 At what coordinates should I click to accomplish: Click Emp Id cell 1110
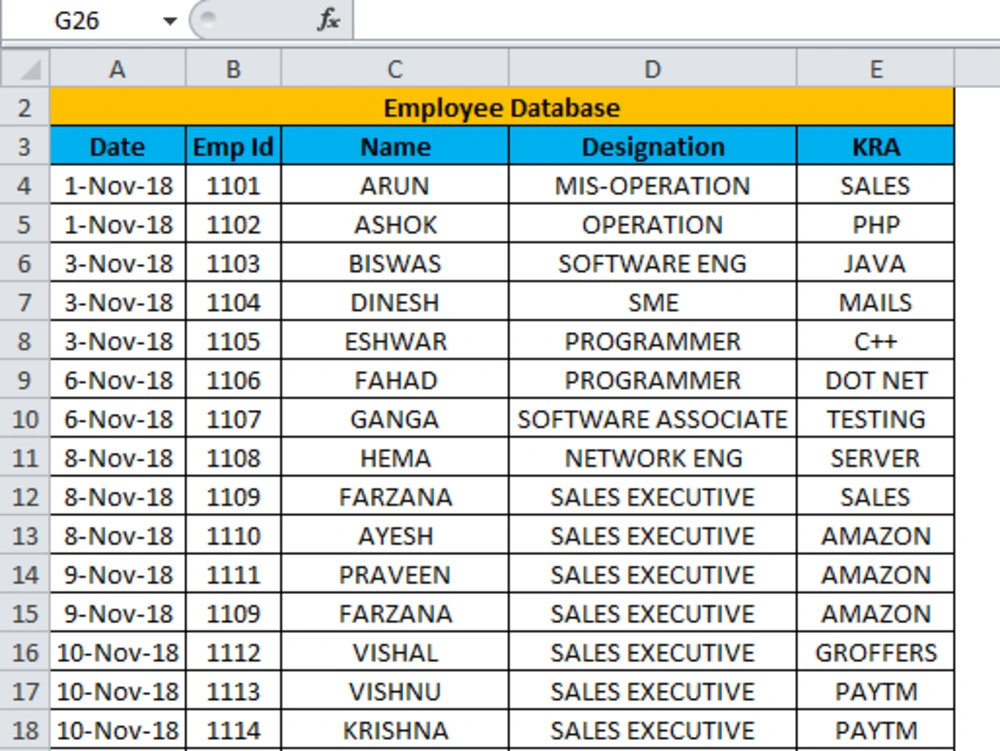click(x=233, y=536)
